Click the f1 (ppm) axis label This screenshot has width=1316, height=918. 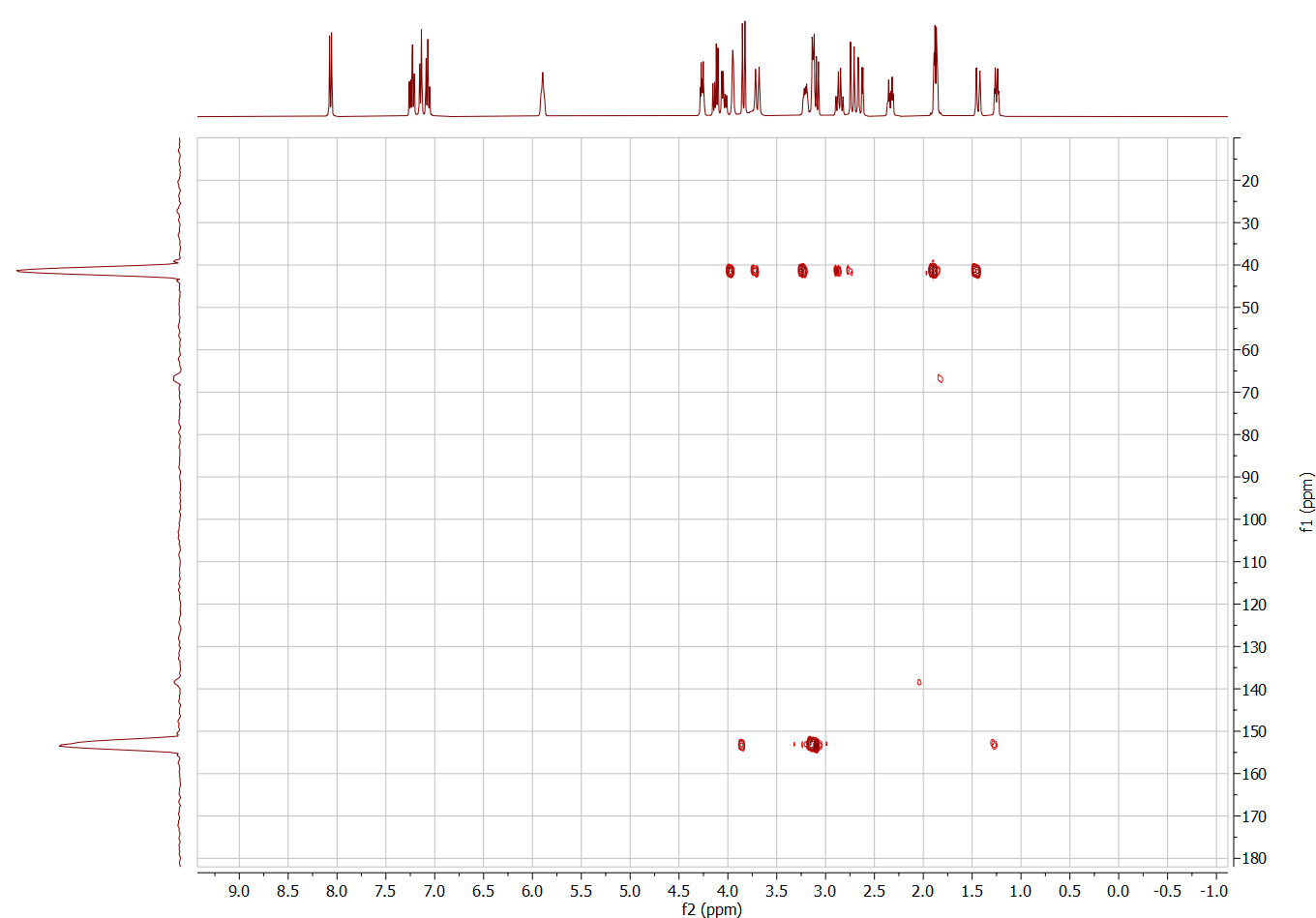[1307, 502]
